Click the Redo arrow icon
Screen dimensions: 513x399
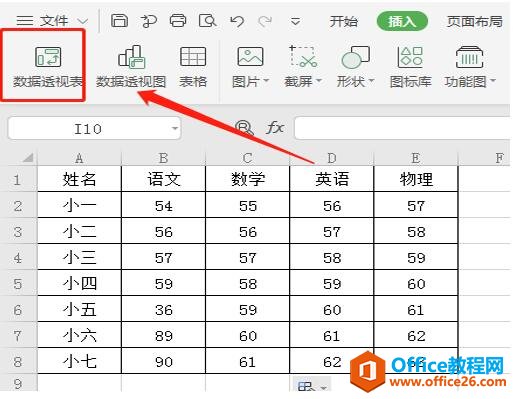coord(265,22)
